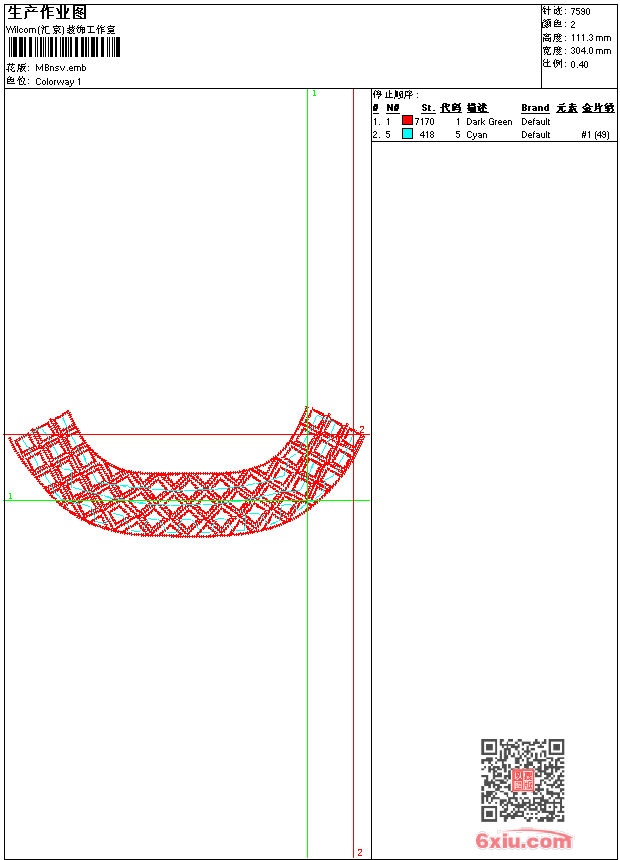This screenshot has width=620, height=860.
Task: Click the #1 (49) sequin entry
Action: [x=595, y=135]
